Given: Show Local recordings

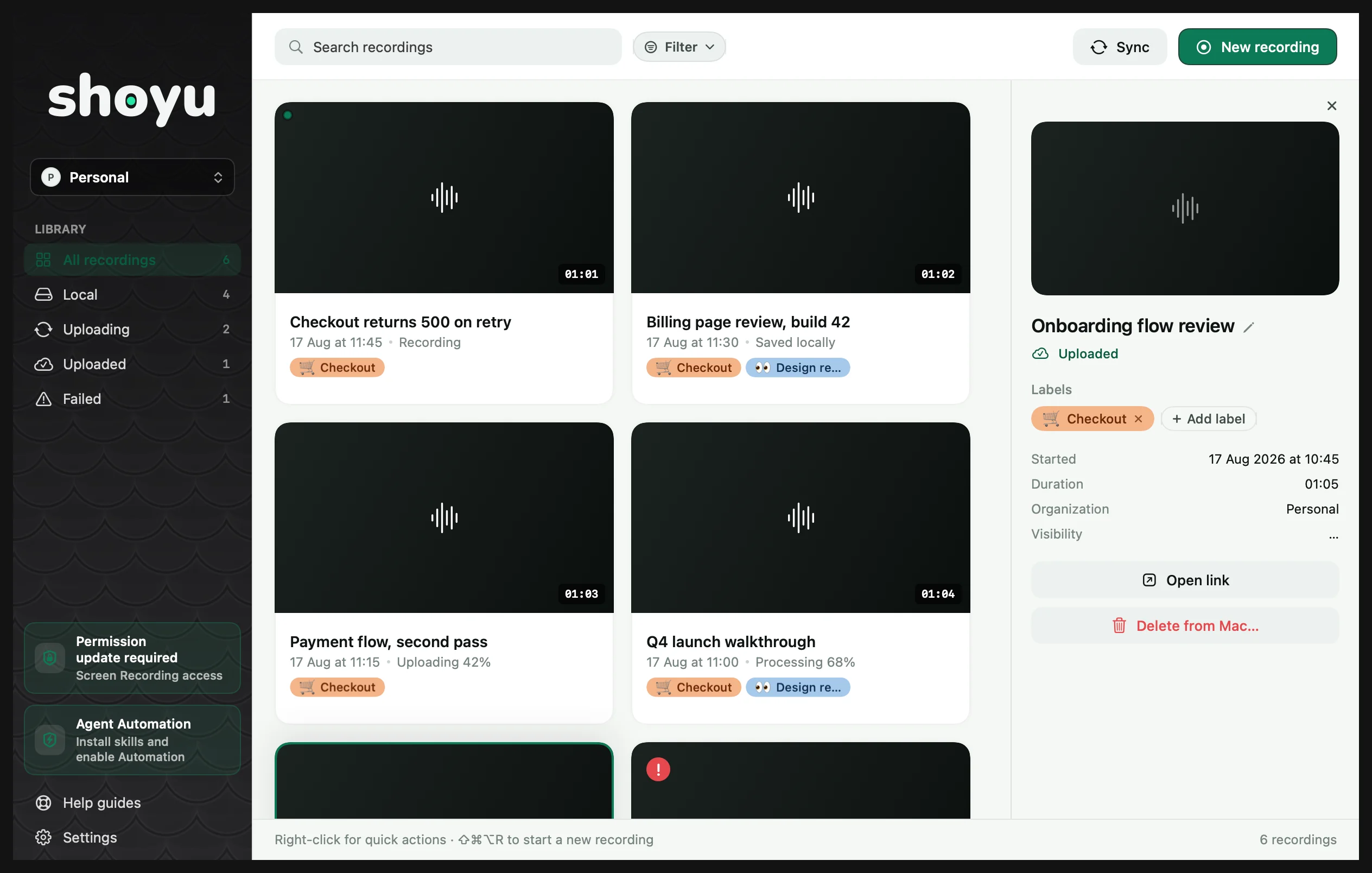Looking at the screenshot, I should pyautogui.click(x=132, y=295).
